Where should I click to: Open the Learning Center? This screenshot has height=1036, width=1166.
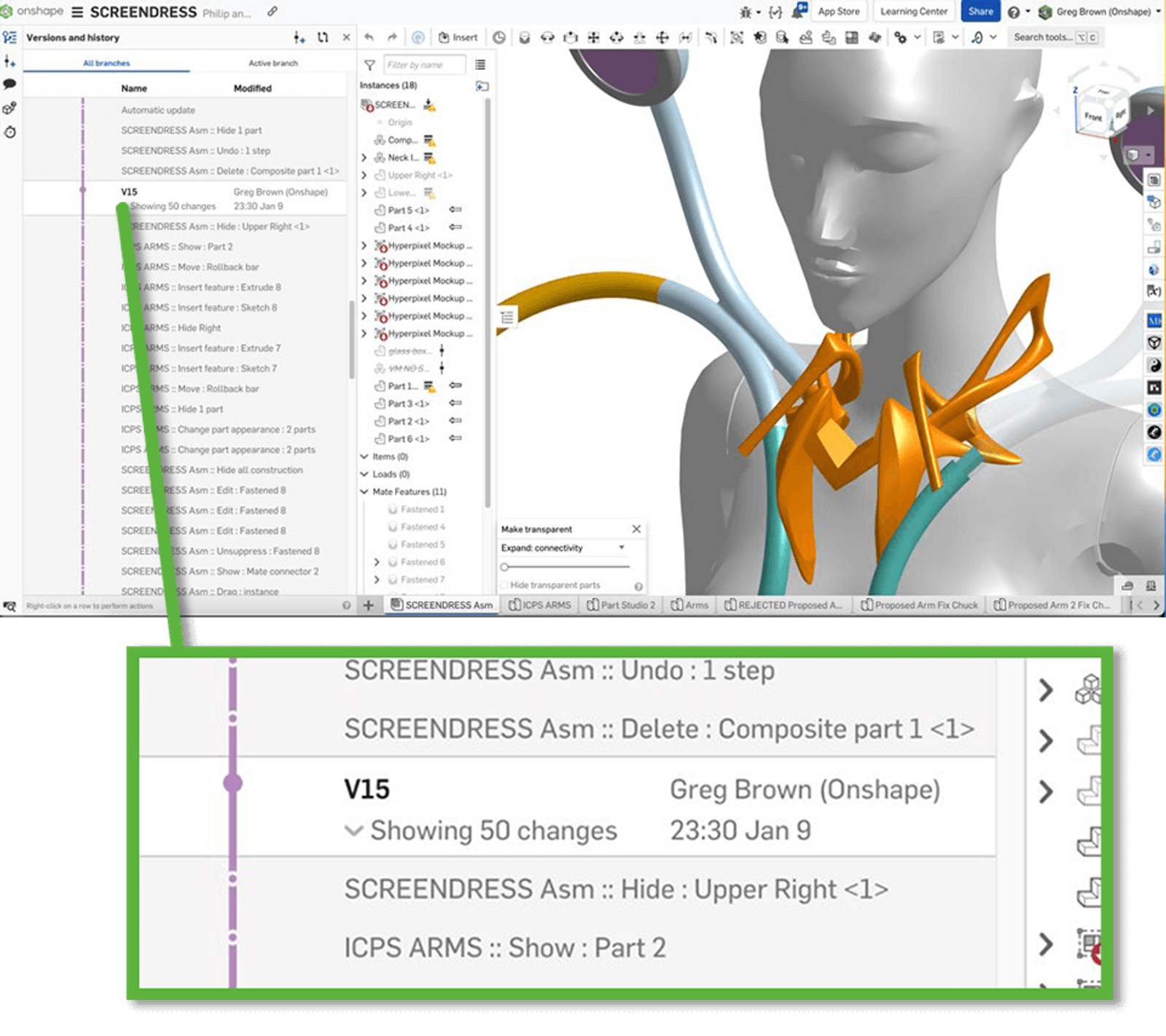tap(913, 12)
